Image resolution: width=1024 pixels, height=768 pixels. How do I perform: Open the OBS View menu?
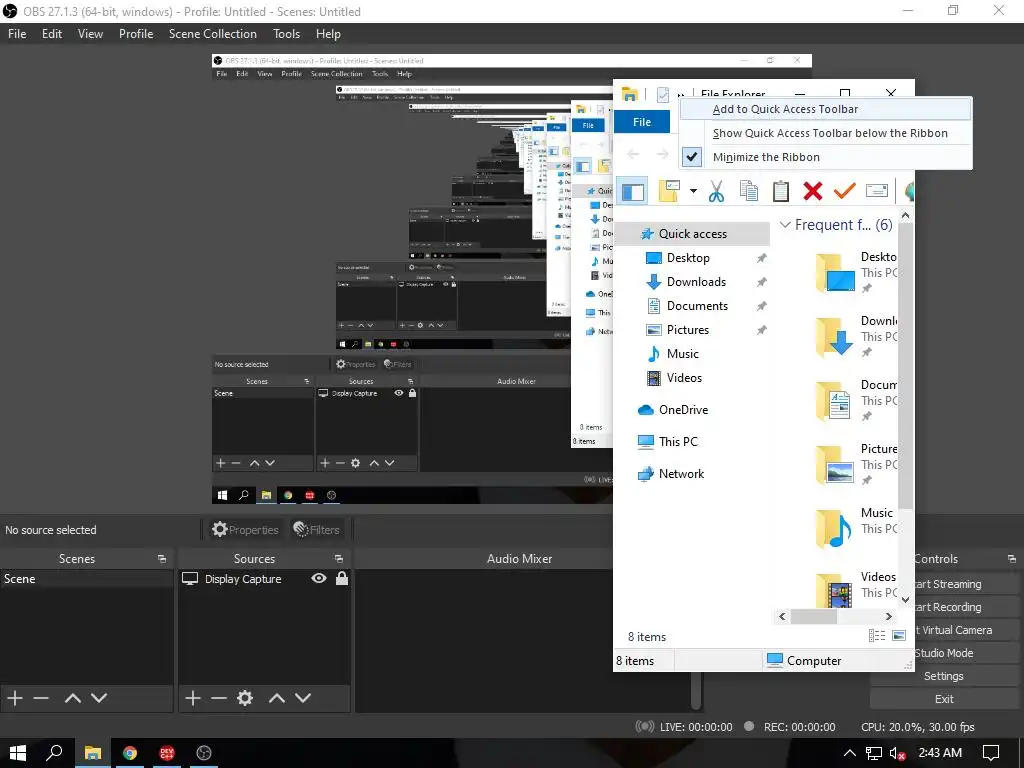[x=90, y=34]
